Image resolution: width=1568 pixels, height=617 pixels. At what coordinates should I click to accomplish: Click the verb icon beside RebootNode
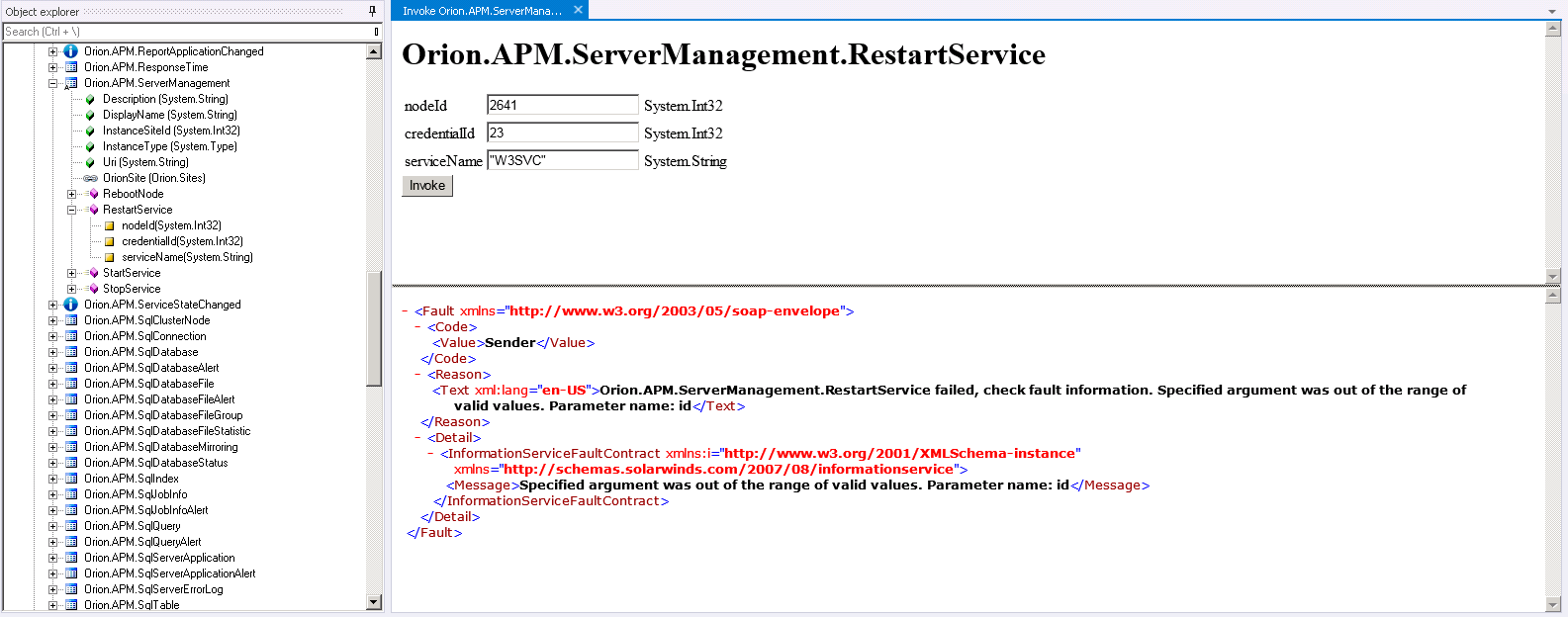93,194
